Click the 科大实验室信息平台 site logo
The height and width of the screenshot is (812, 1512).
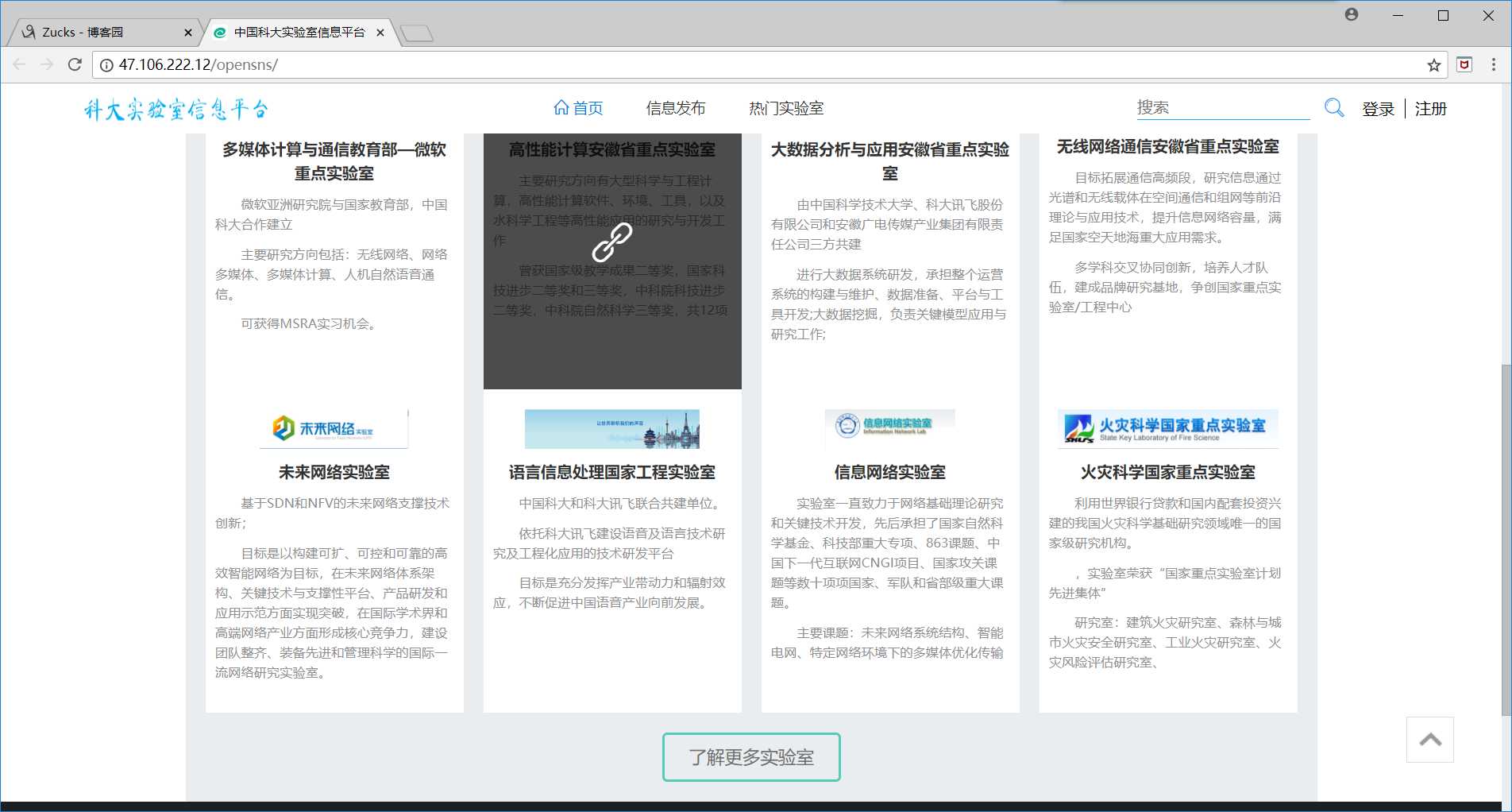tap(176, 109)
